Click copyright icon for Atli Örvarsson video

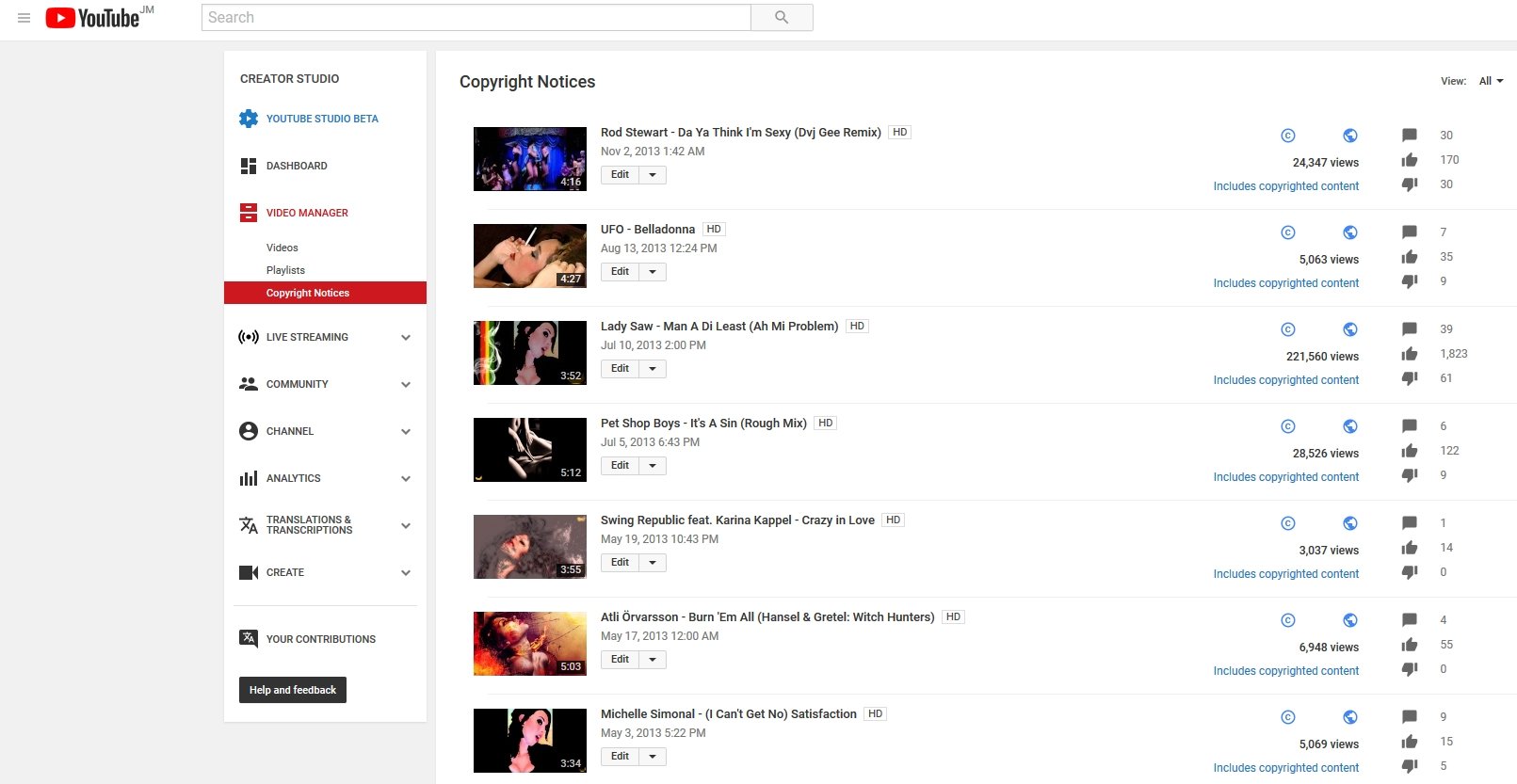coord(1288,620)
